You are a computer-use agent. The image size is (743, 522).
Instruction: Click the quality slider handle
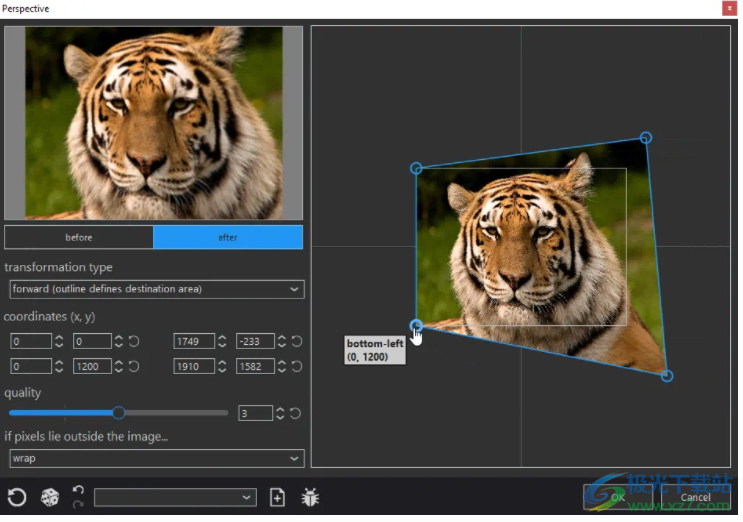(119, 413)
